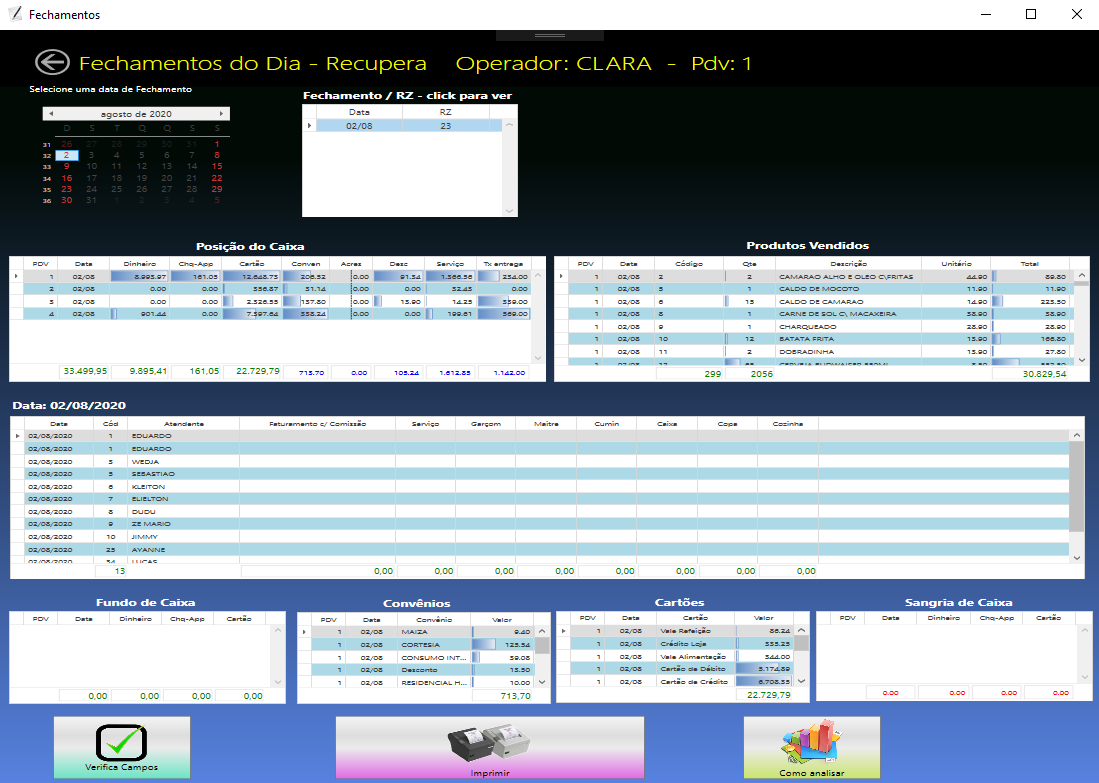Select day 9 in the calendar
The image size is (1099, 783).
click(67, 167)
